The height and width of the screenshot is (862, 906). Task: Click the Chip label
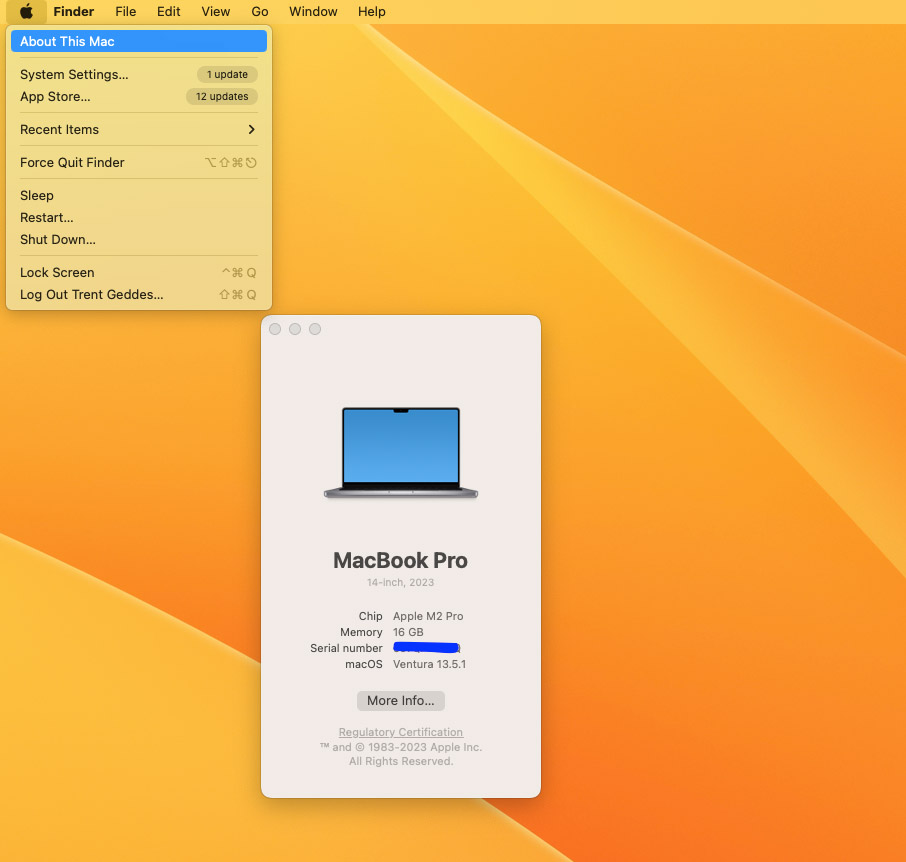pyautogui.click(x=370, y=616)
